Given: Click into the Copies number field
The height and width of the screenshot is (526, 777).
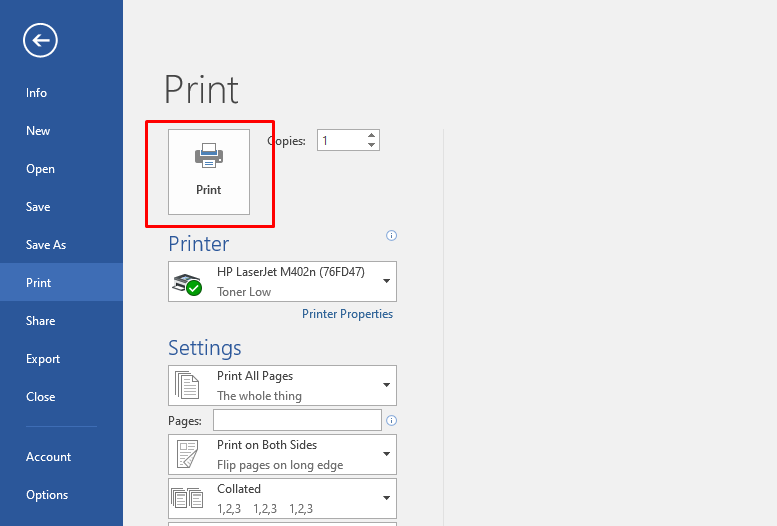Looking at the screenshot, I should coord(340,141).
